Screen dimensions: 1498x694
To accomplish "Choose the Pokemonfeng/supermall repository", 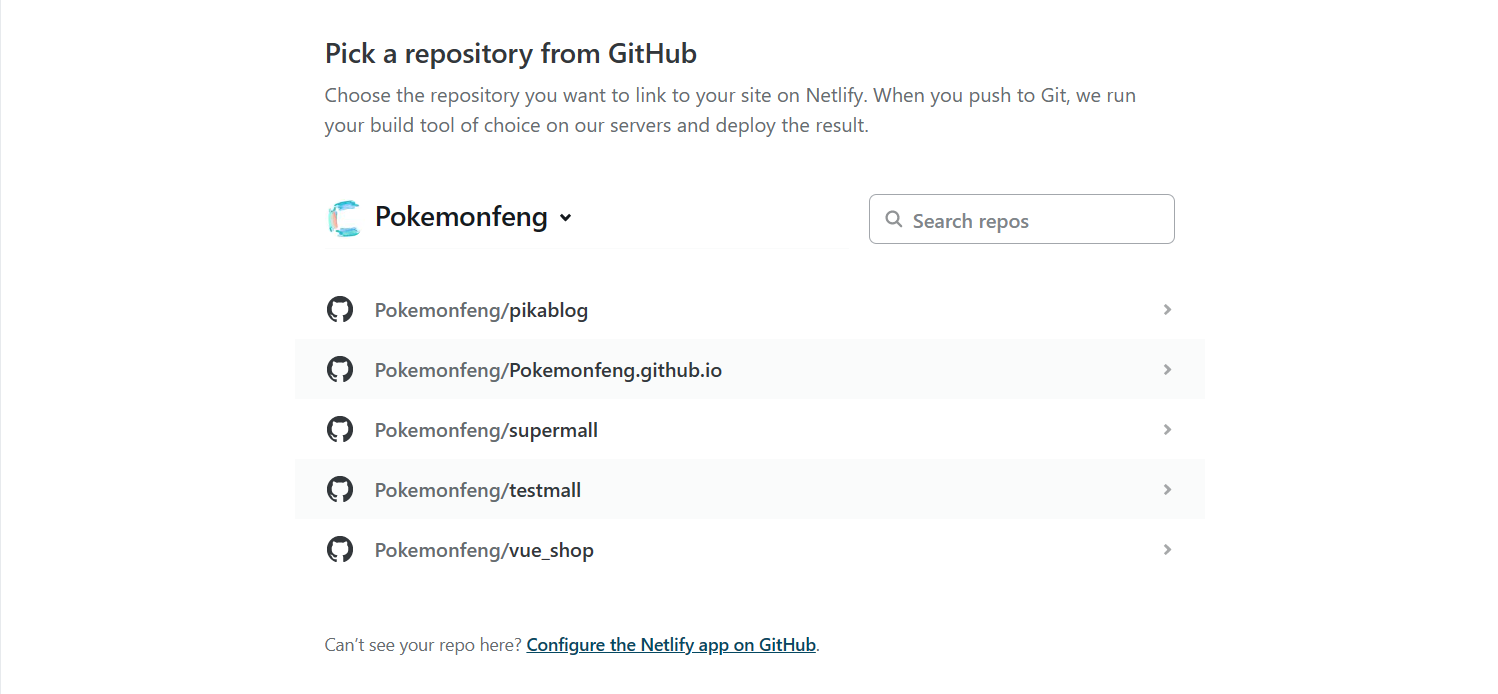I will click(x=750, y=429).
